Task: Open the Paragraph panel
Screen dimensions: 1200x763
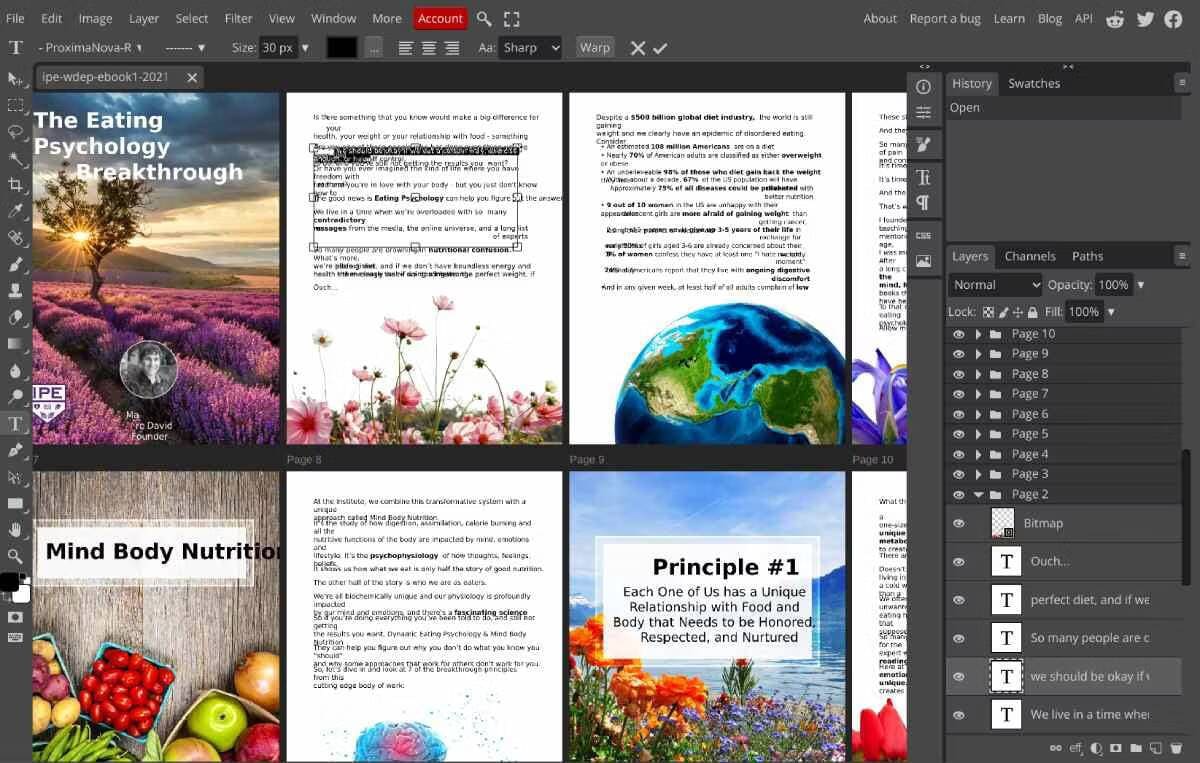Action: pos(924,204)
